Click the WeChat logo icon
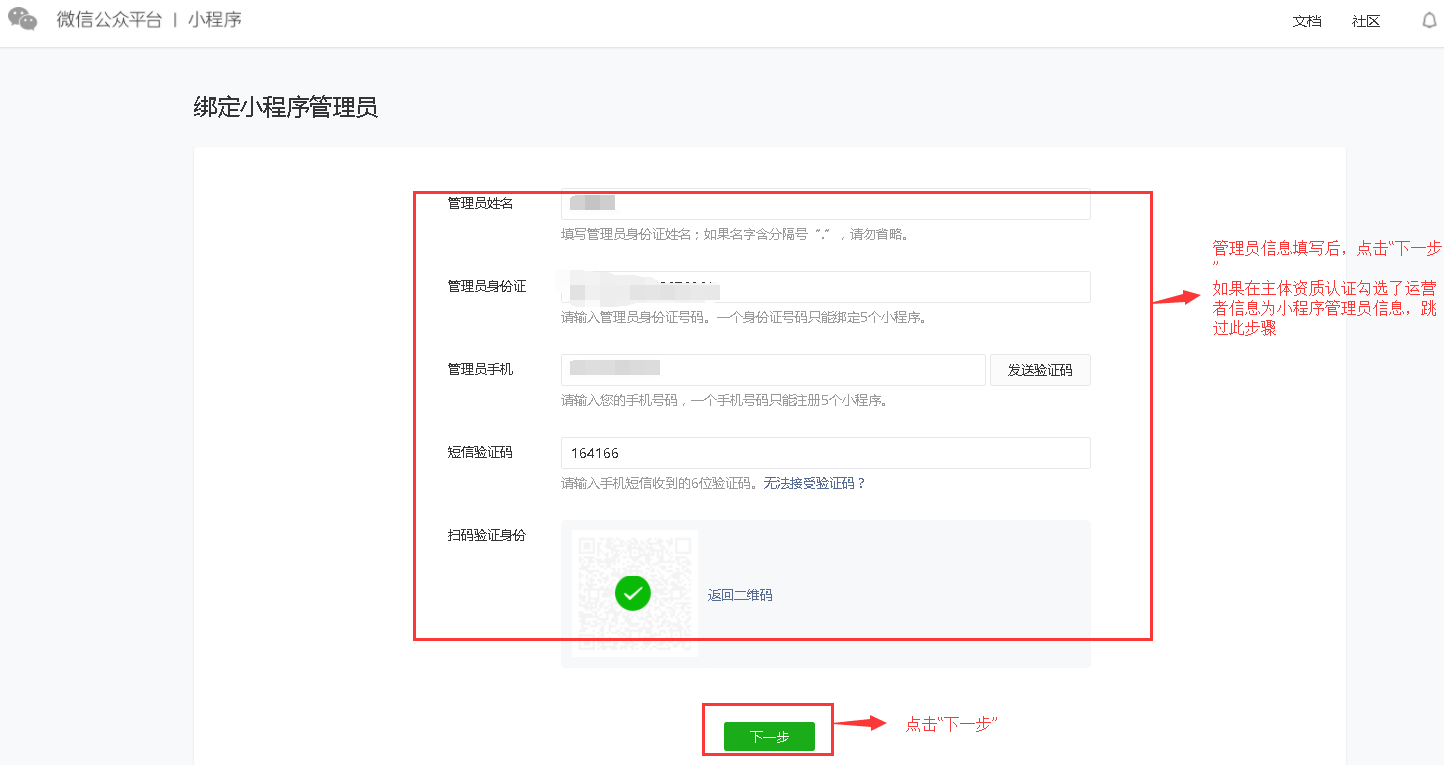The image size is (1444, 765). 23,20
